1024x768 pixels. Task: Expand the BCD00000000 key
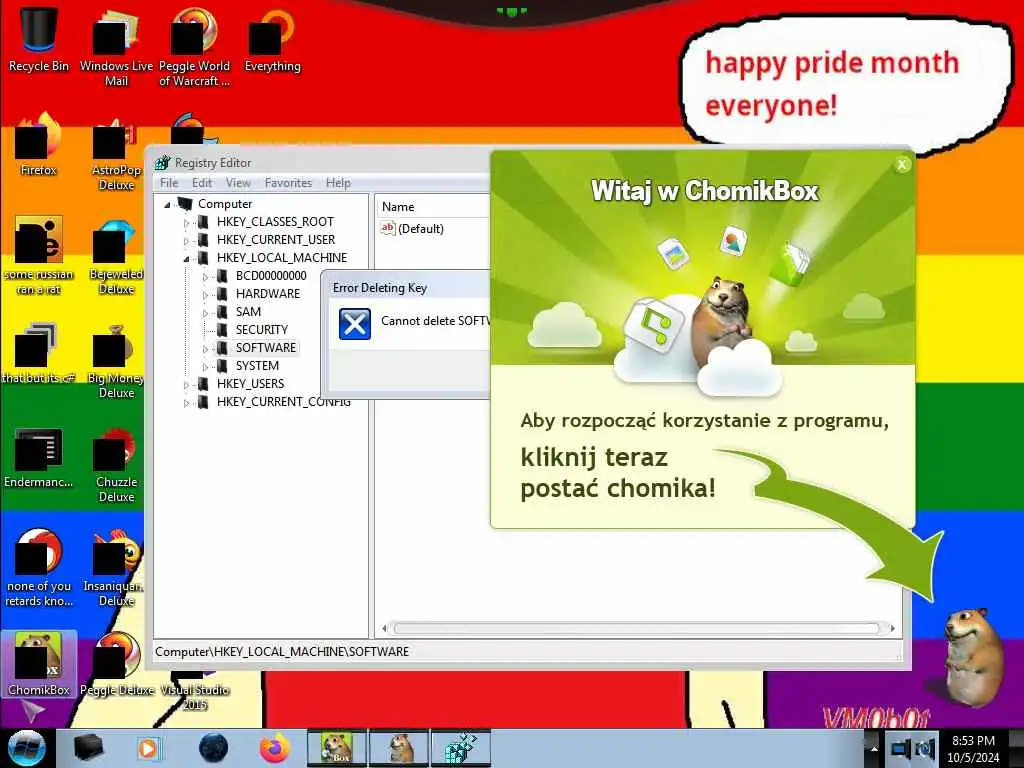(205, 277)
